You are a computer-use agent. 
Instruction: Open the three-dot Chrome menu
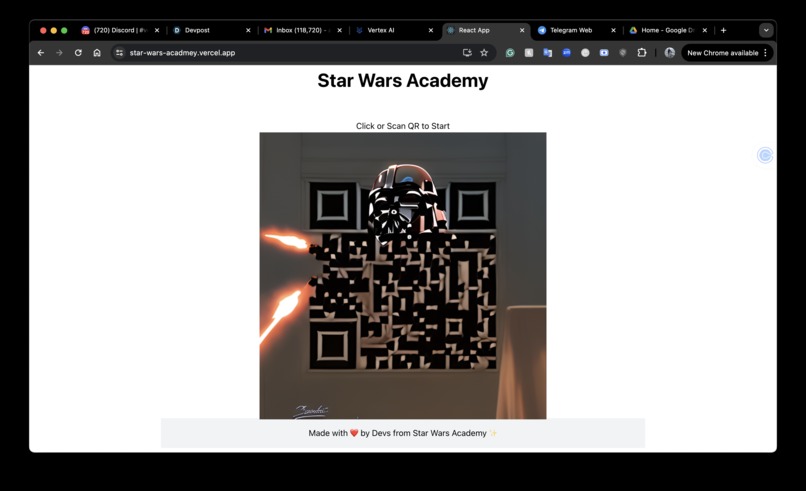click(765, 52)
